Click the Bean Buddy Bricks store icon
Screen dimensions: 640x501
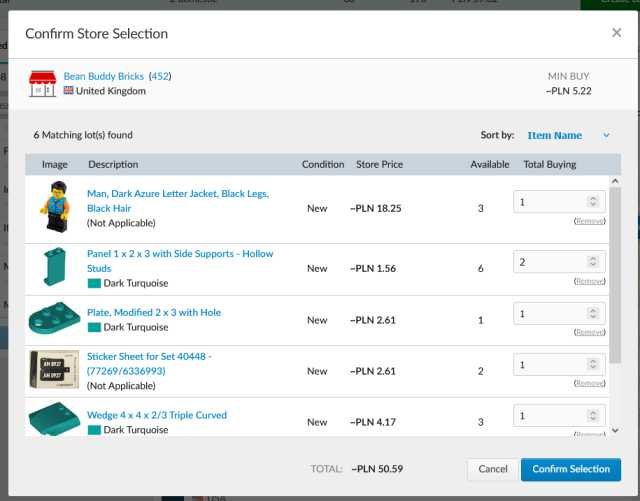point(42,83)
